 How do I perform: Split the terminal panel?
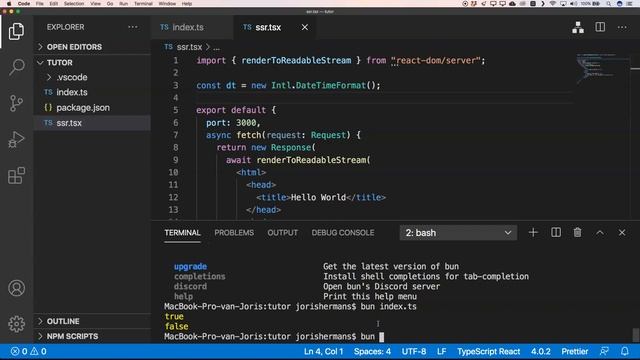[x=556, y=233]
